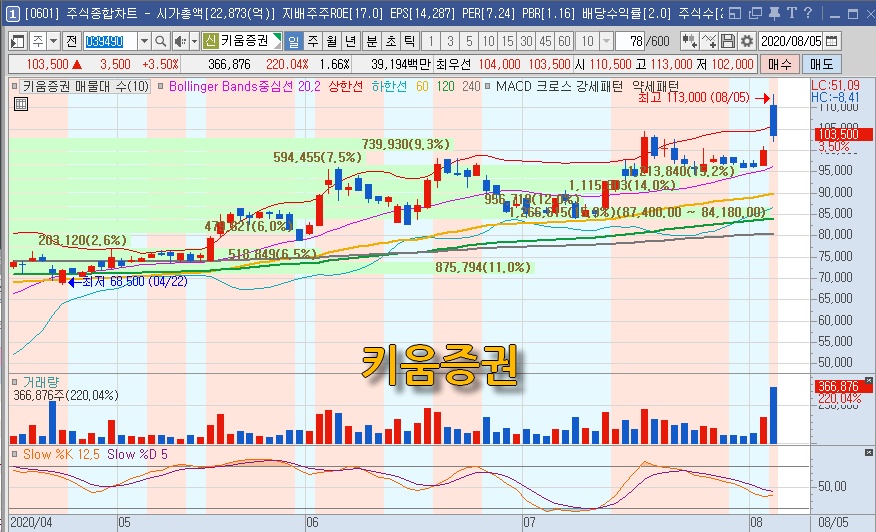Image resolution: width=876 pixels, height=532 pixels.
Task: Choose interval preset 30
Action: 526,41
